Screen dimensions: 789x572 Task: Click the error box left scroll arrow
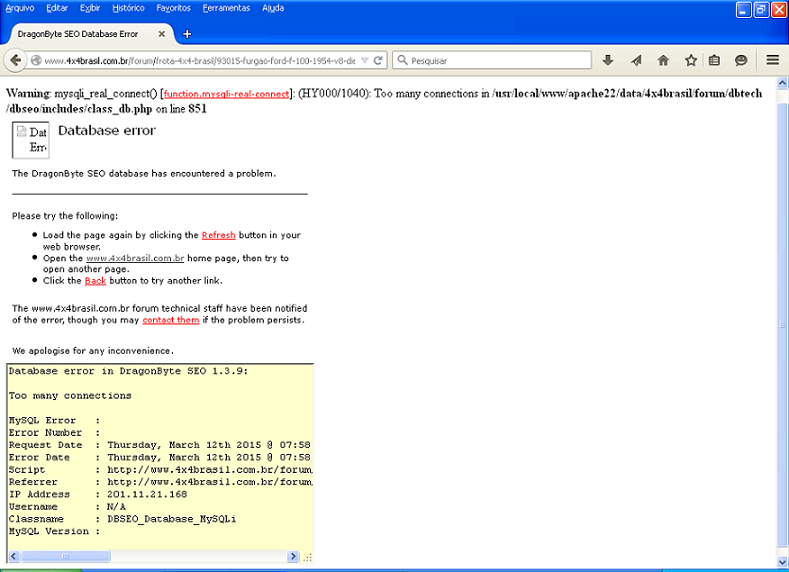(x=14, y=556)
